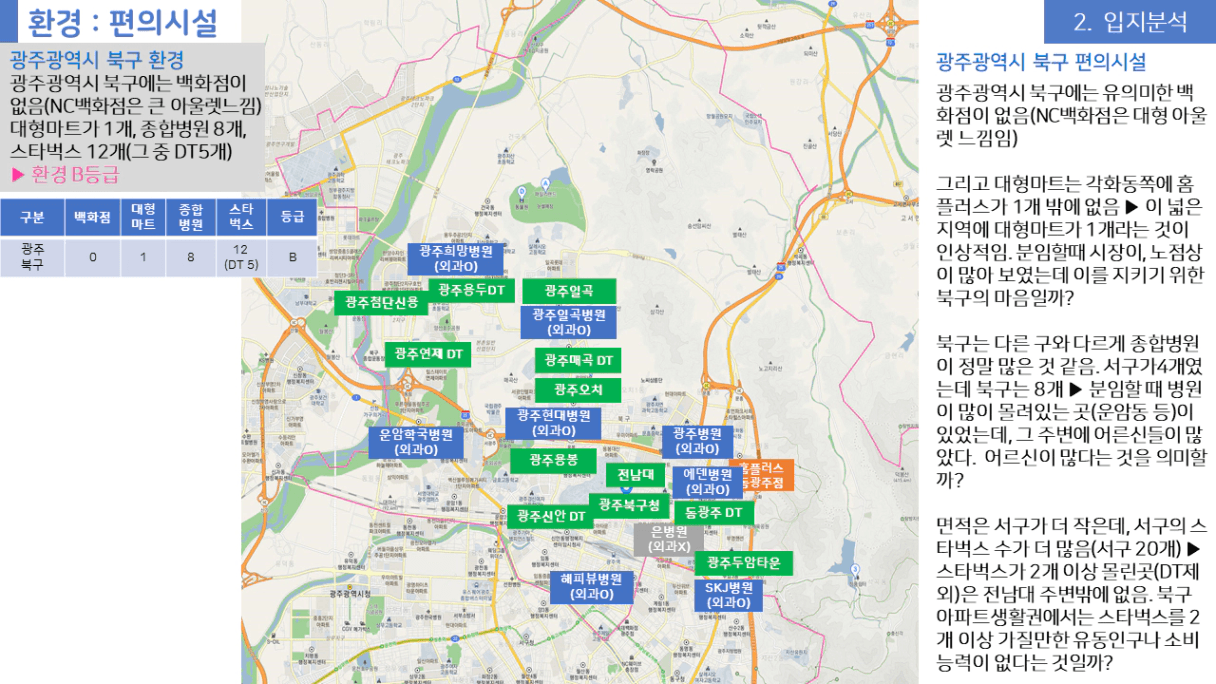The height and width of the screenshot is (684, 1216).
Task: Select the grade B table cell
Action: 292,257
